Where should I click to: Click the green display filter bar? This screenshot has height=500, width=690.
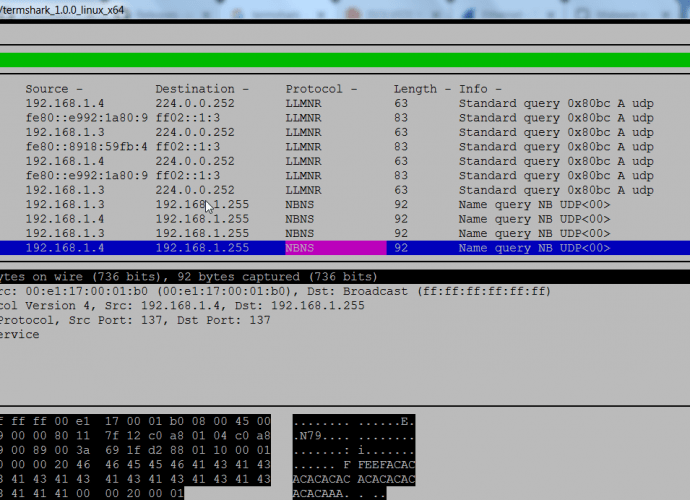click(345, 60)
